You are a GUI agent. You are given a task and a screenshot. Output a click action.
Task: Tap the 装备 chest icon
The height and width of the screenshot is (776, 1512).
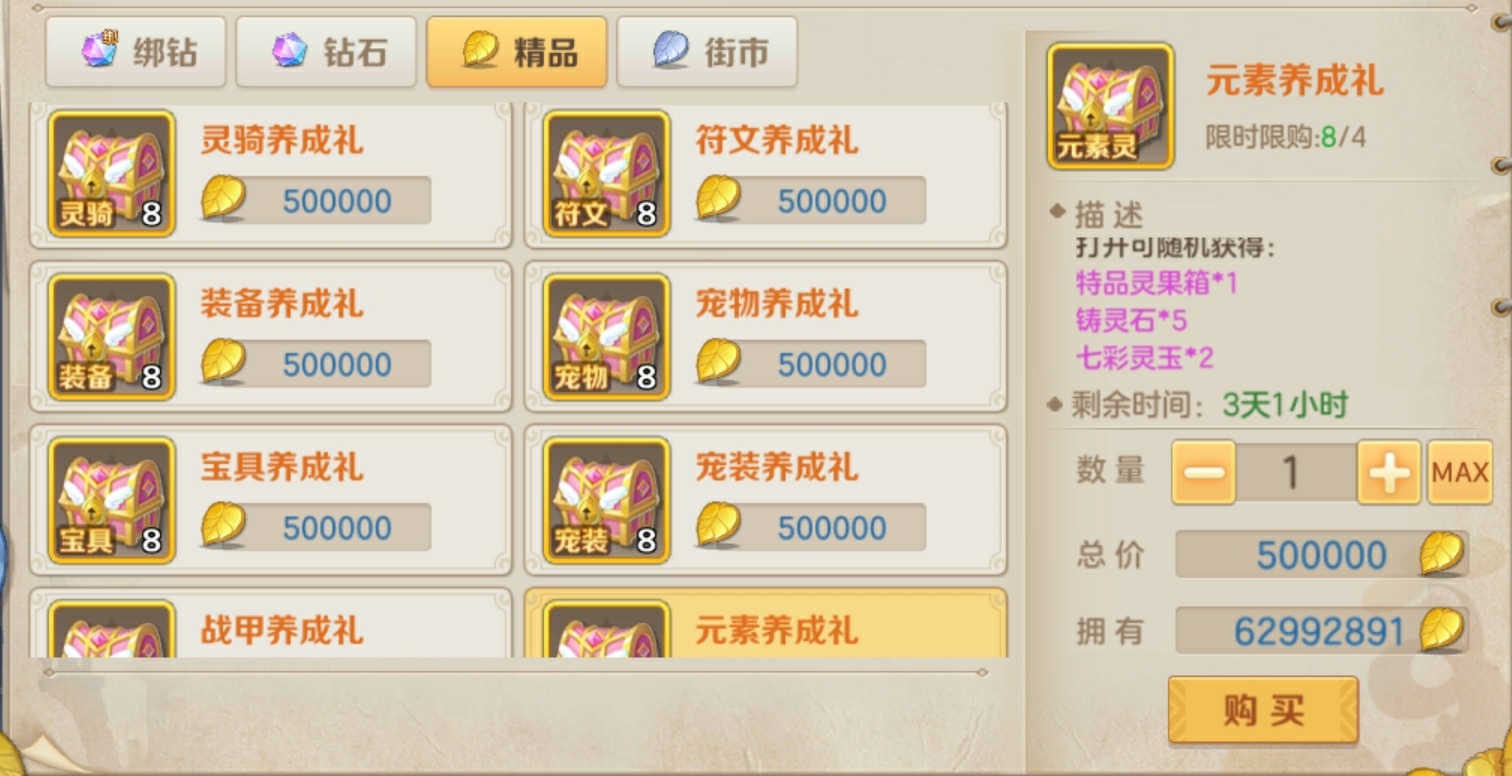(x=111, y=336)
